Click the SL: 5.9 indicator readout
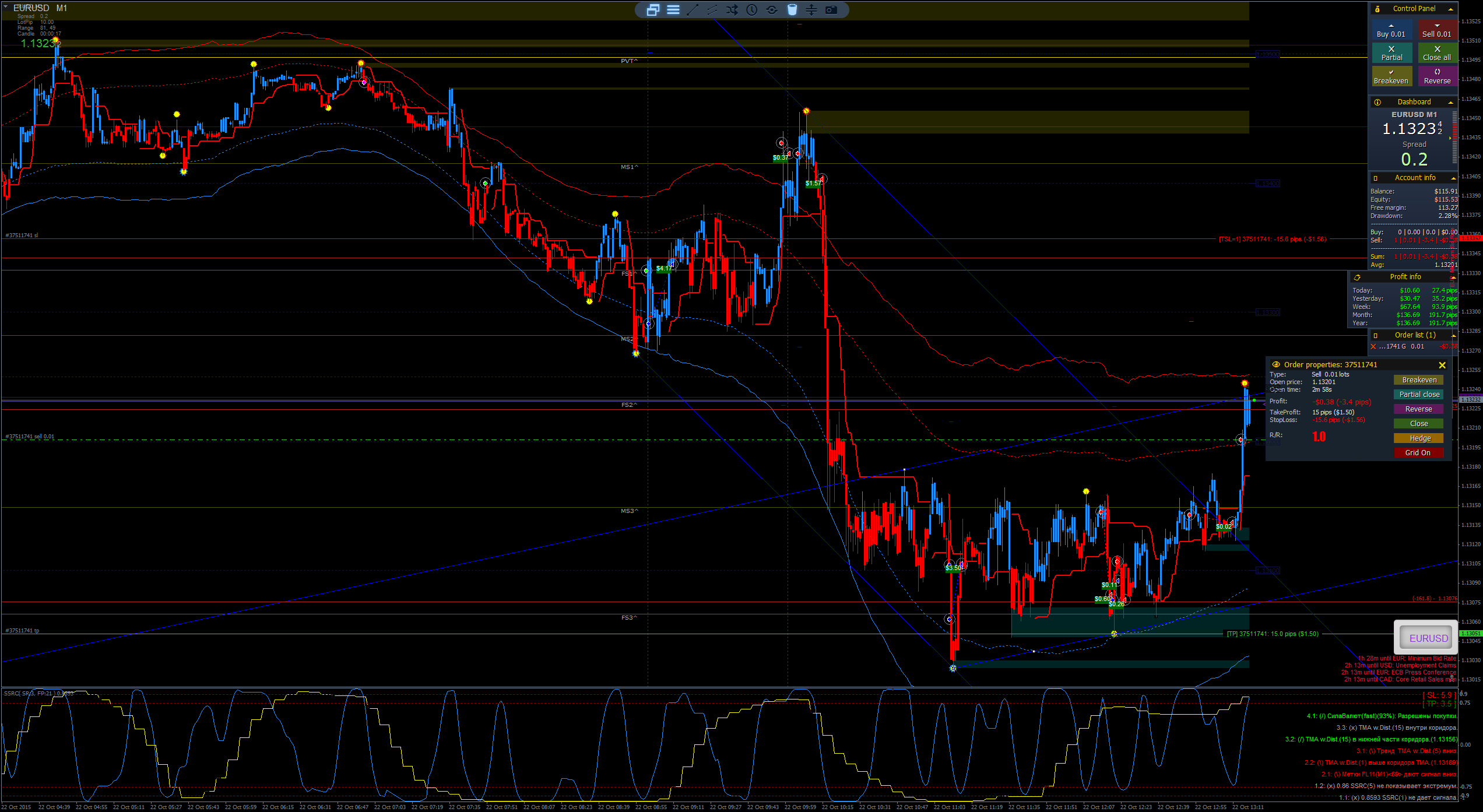Screen dimensions: 1483x812 click(x=1439, y=695)
